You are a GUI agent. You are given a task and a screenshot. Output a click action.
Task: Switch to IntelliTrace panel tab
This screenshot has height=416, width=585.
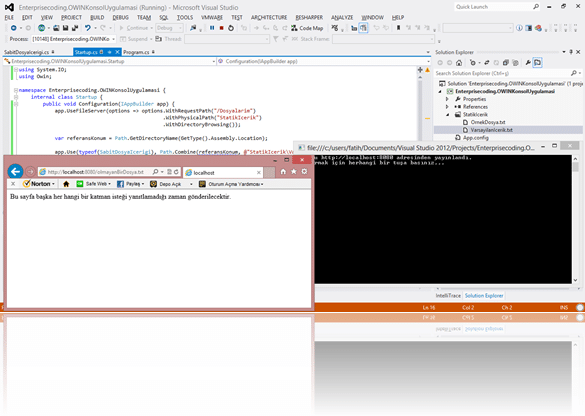click(x=448, y=295)
